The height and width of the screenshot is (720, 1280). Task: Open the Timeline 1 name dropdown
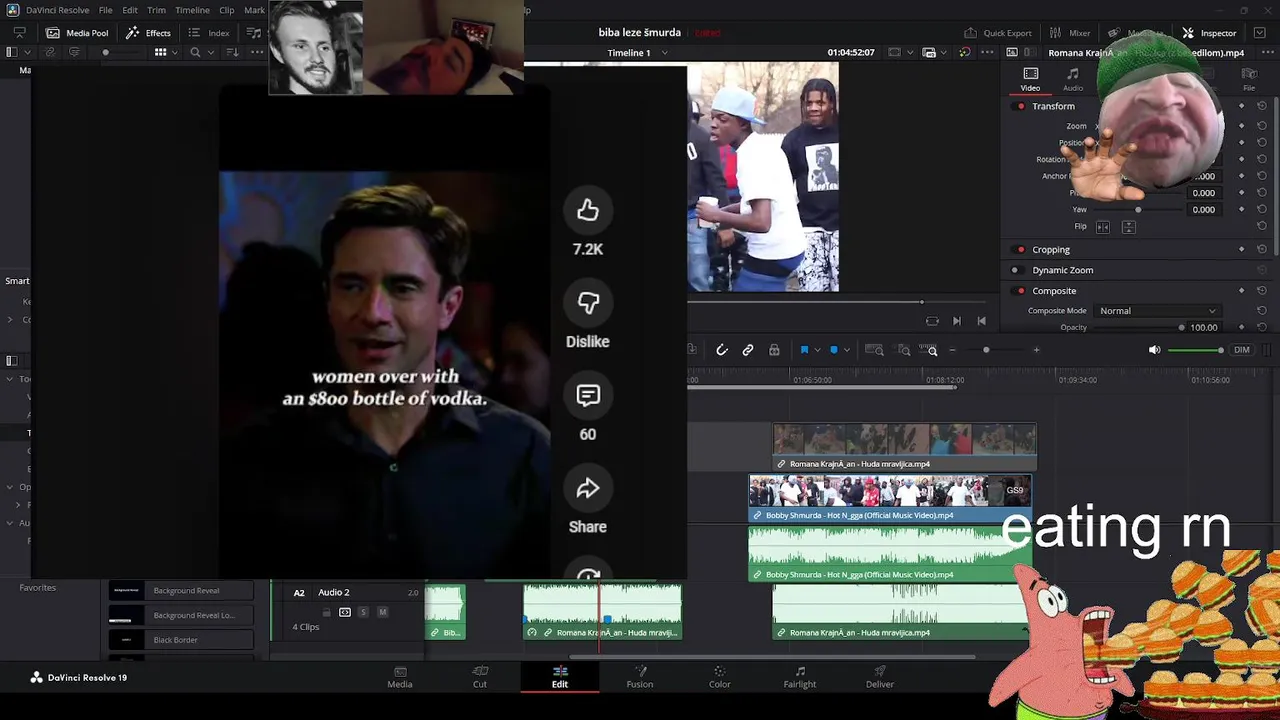(664, 53)
